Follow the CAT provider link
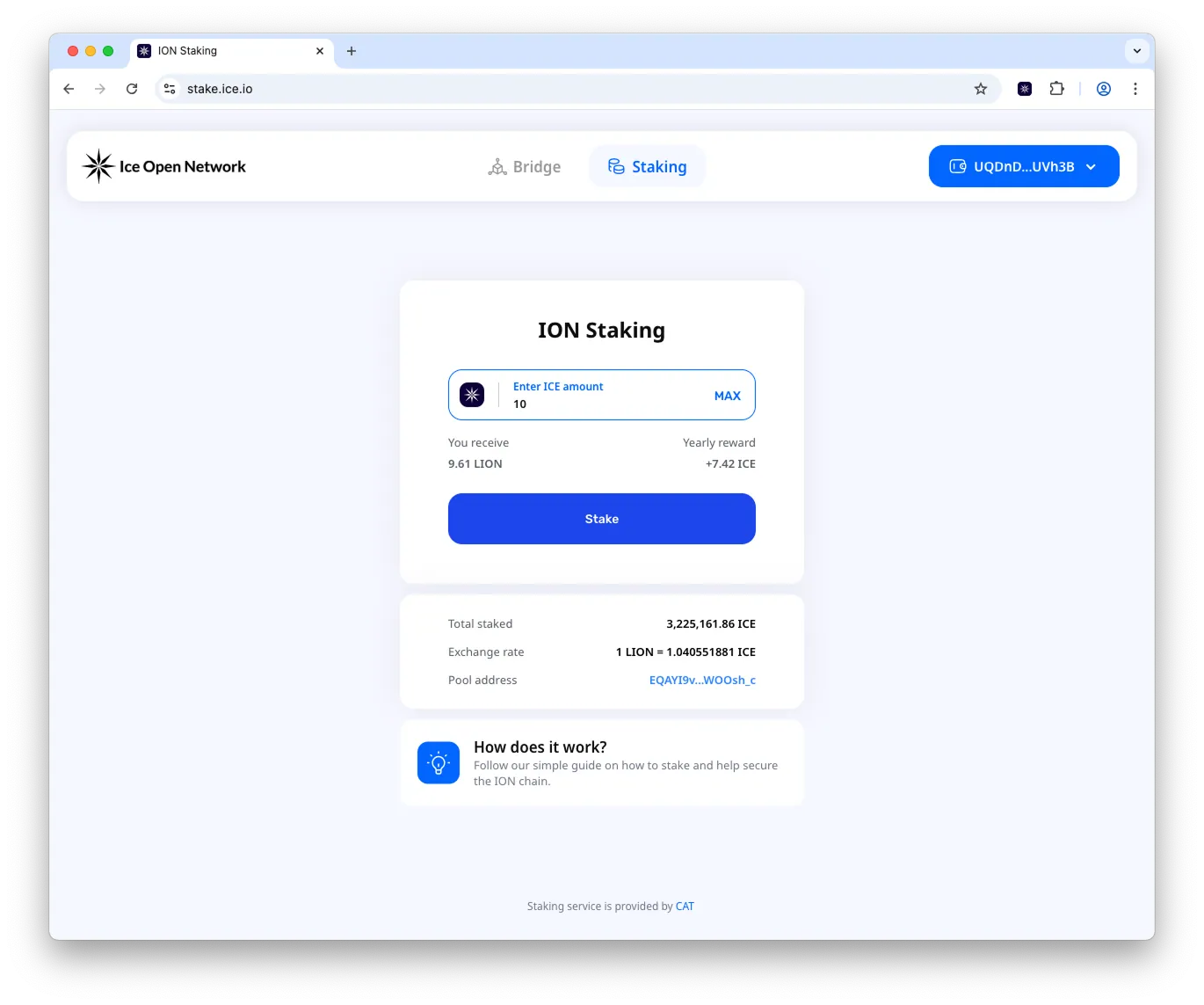This screenshot has width=1204, height=1005. click(685, 907)
